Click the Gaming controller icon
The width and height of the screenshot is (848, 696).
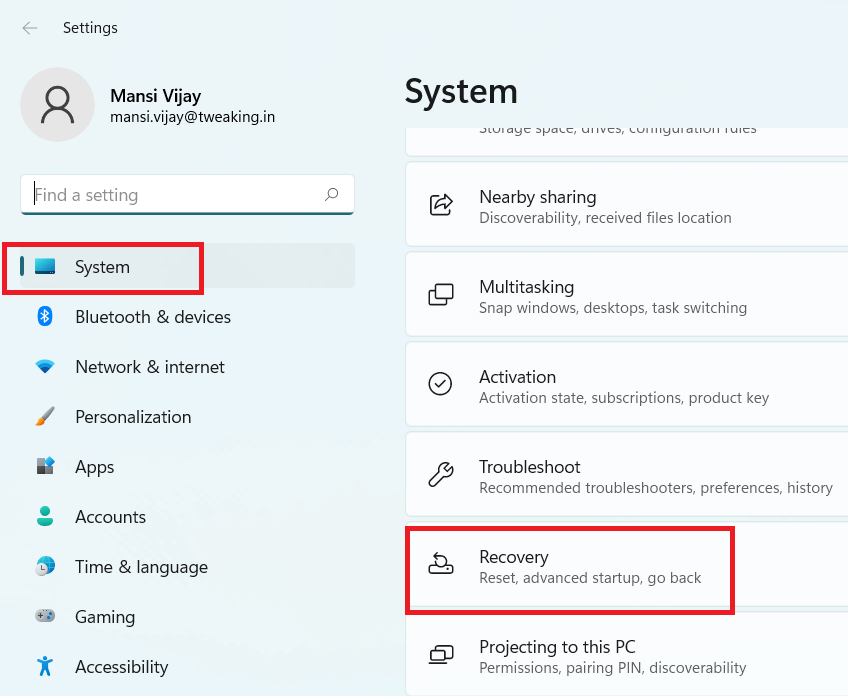(x=45, y=616)
